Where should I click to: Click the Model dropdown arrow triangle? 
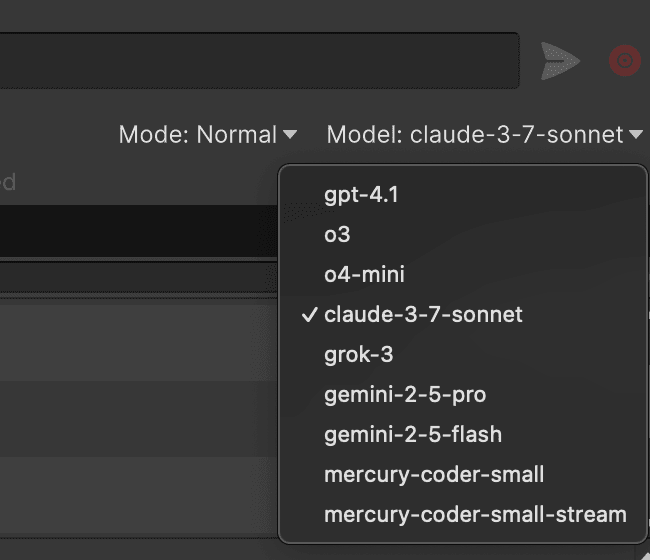pos(637,134)
